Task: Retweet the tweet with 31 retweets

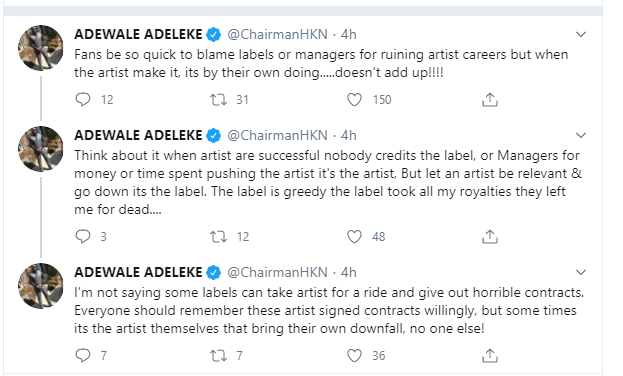Action: [x=218, y=99]
